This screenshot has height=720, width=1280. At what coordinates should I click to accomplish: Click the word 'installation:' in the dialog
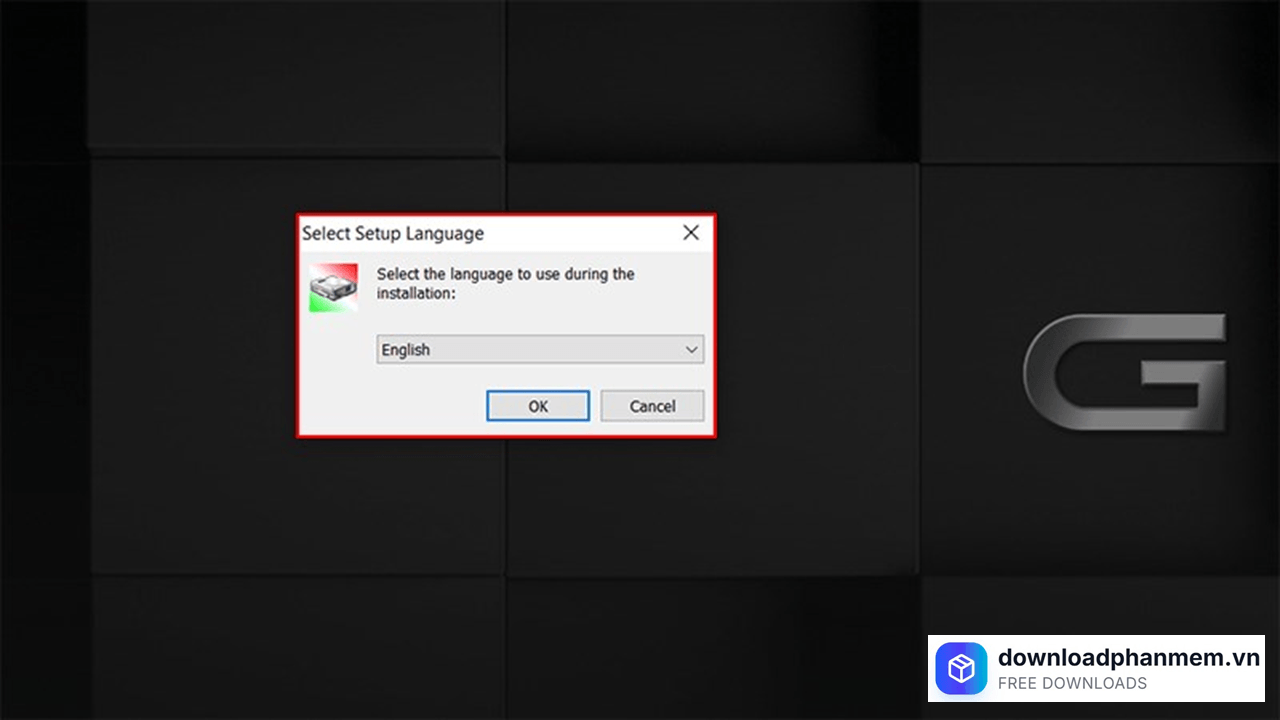coord(416,294)
